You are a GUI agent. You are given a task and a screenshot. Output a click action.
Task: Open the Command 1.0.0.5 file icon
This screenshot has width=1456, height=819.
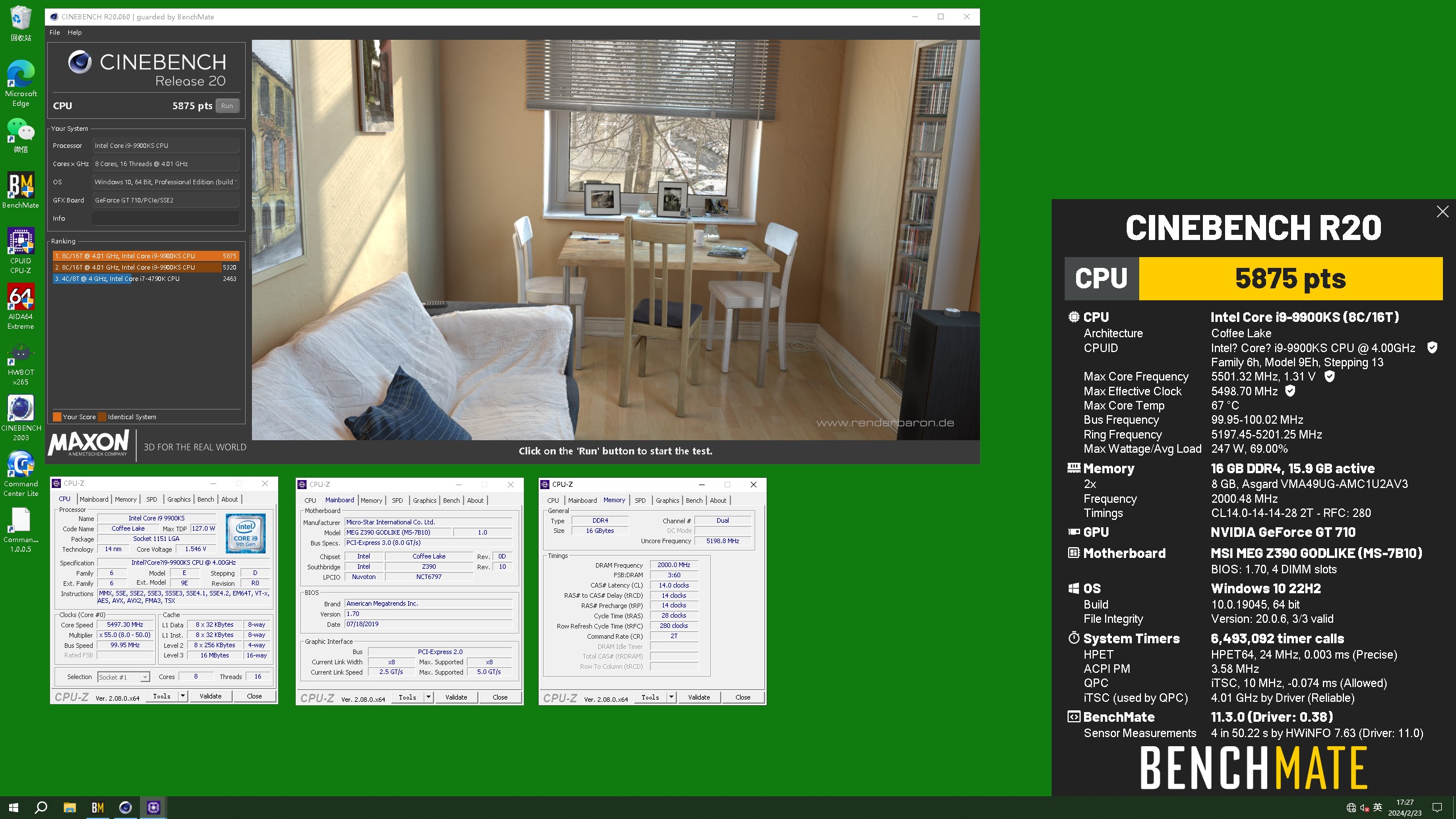click(21, 530)
